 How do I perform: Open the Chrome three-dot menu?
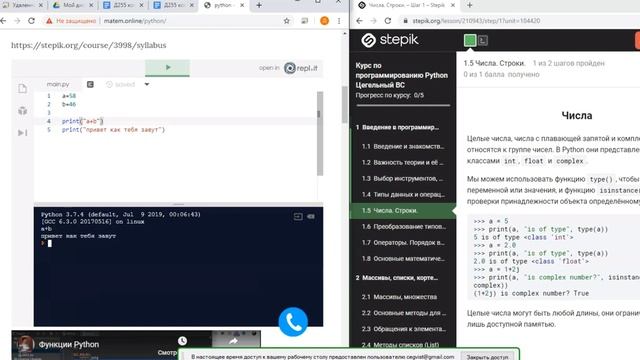[339, 21]
